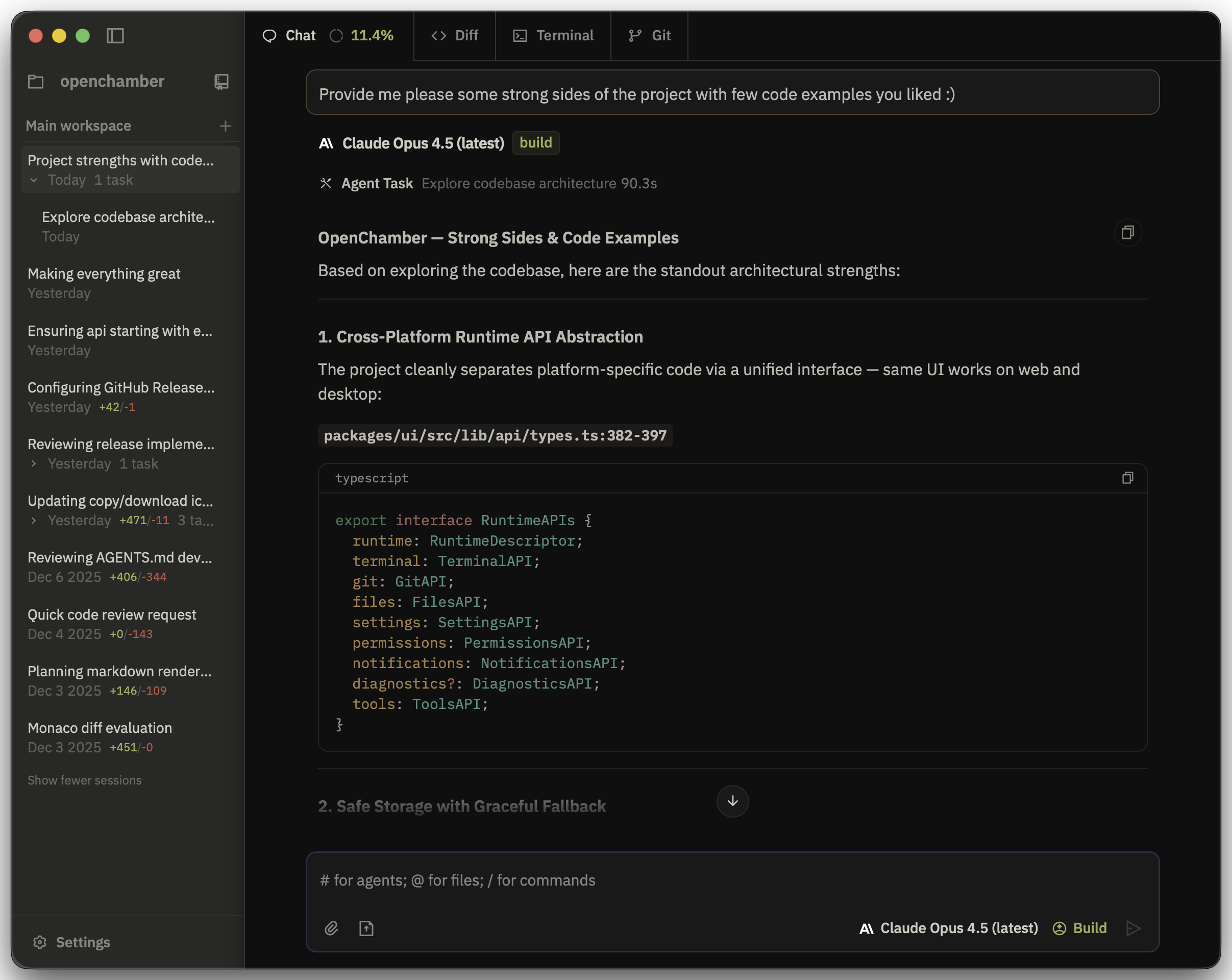Click +471/-11 diff stats on Updating session
This screenshot has height=980, width=1232.
tap(144, 520)
